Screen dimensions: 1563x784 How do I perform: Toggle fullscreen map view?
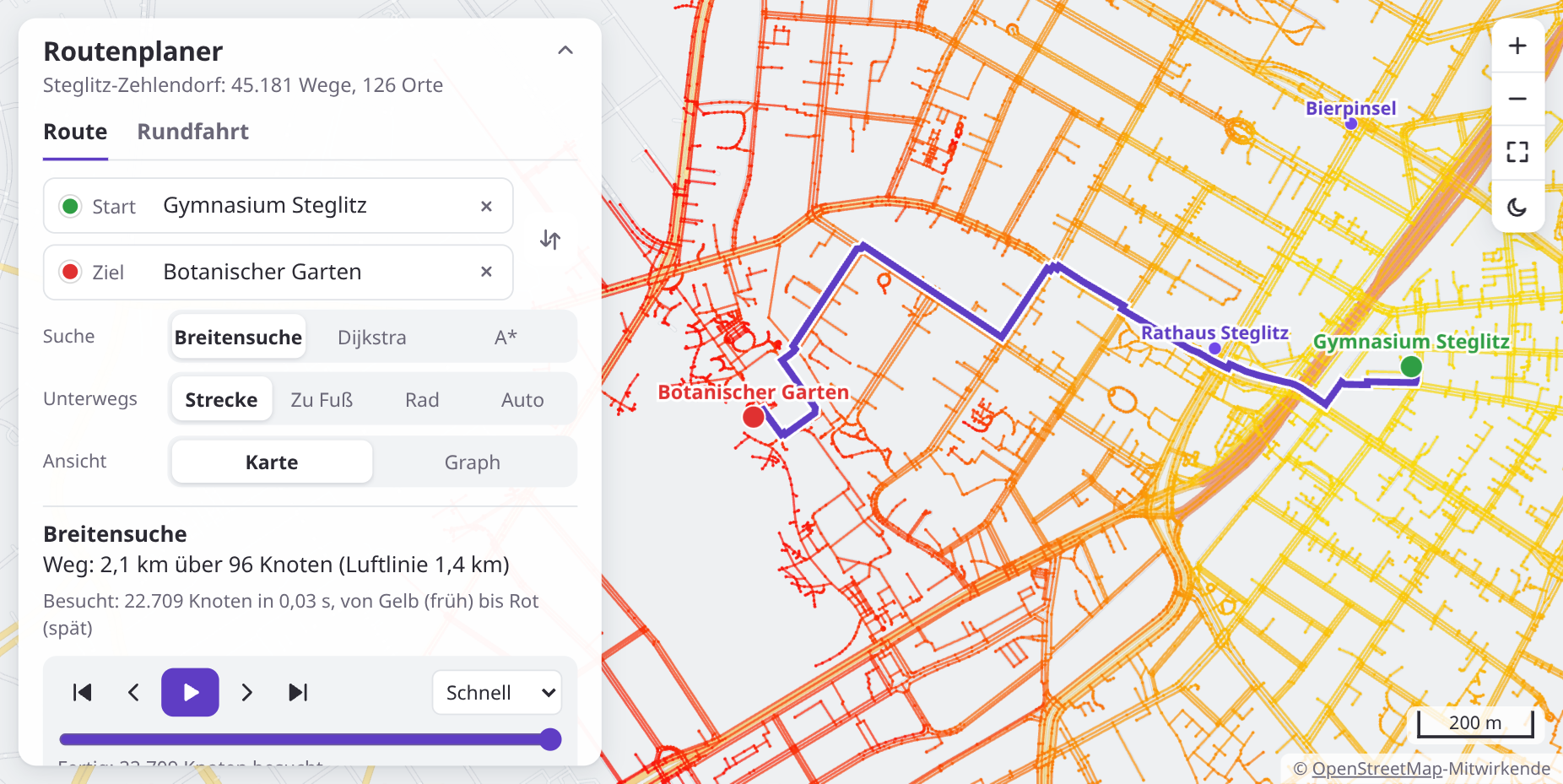point(1517,152)
